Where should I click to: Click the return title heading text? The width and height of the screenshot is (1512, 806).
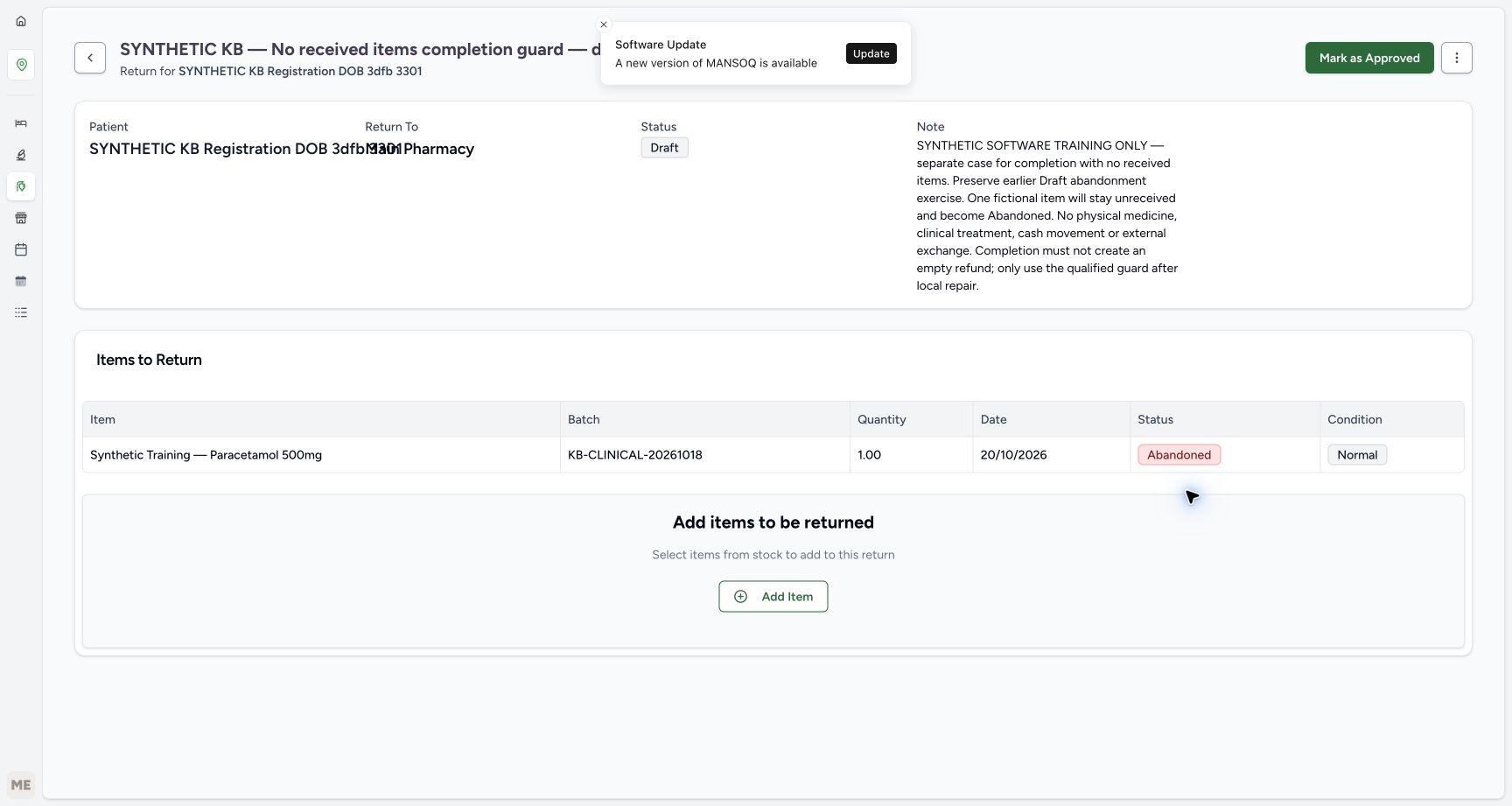[360, 49]
